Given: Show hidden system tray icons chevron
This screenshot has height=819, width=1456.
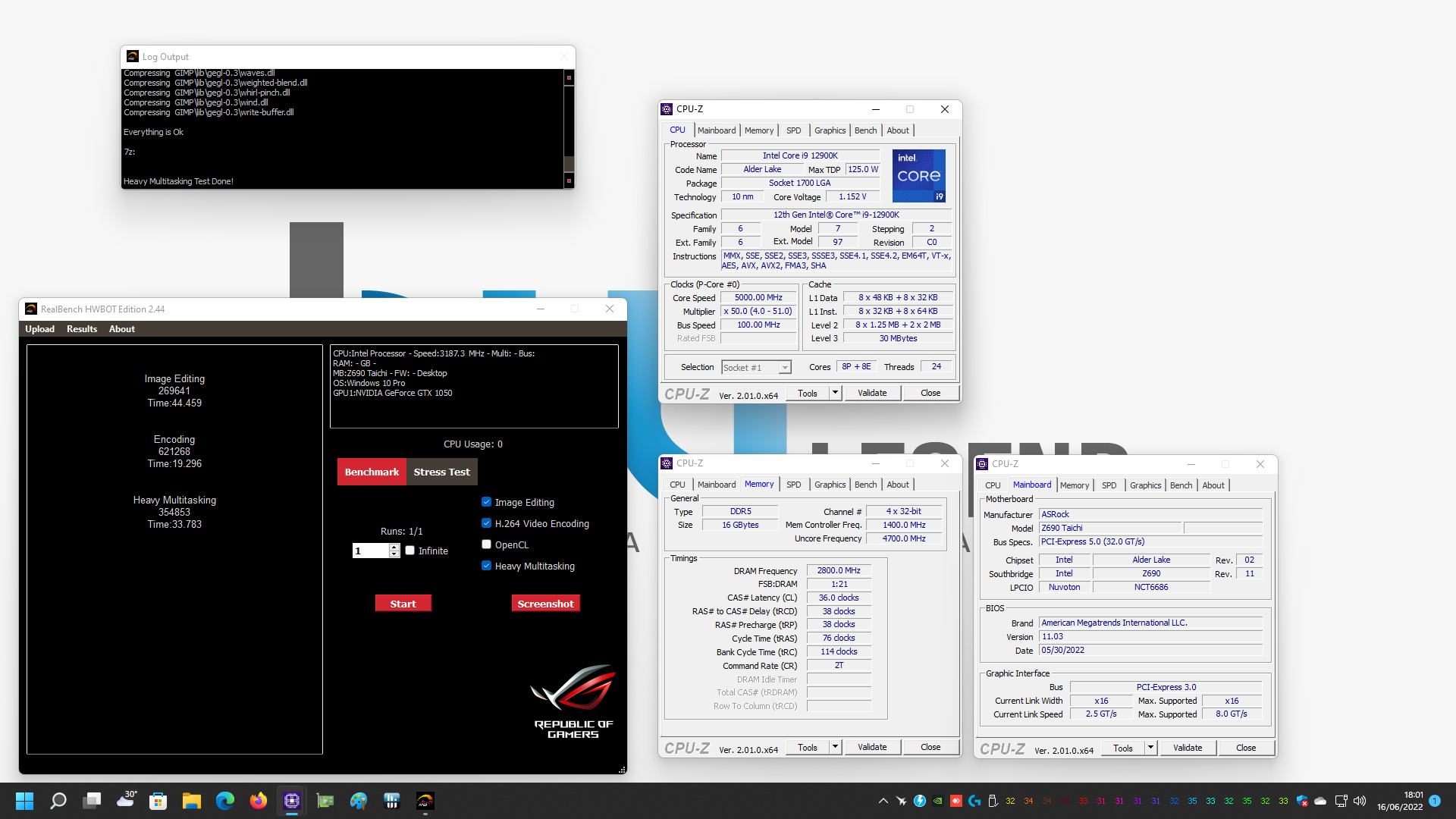Looking at the screenshot, I should point(883,801).
